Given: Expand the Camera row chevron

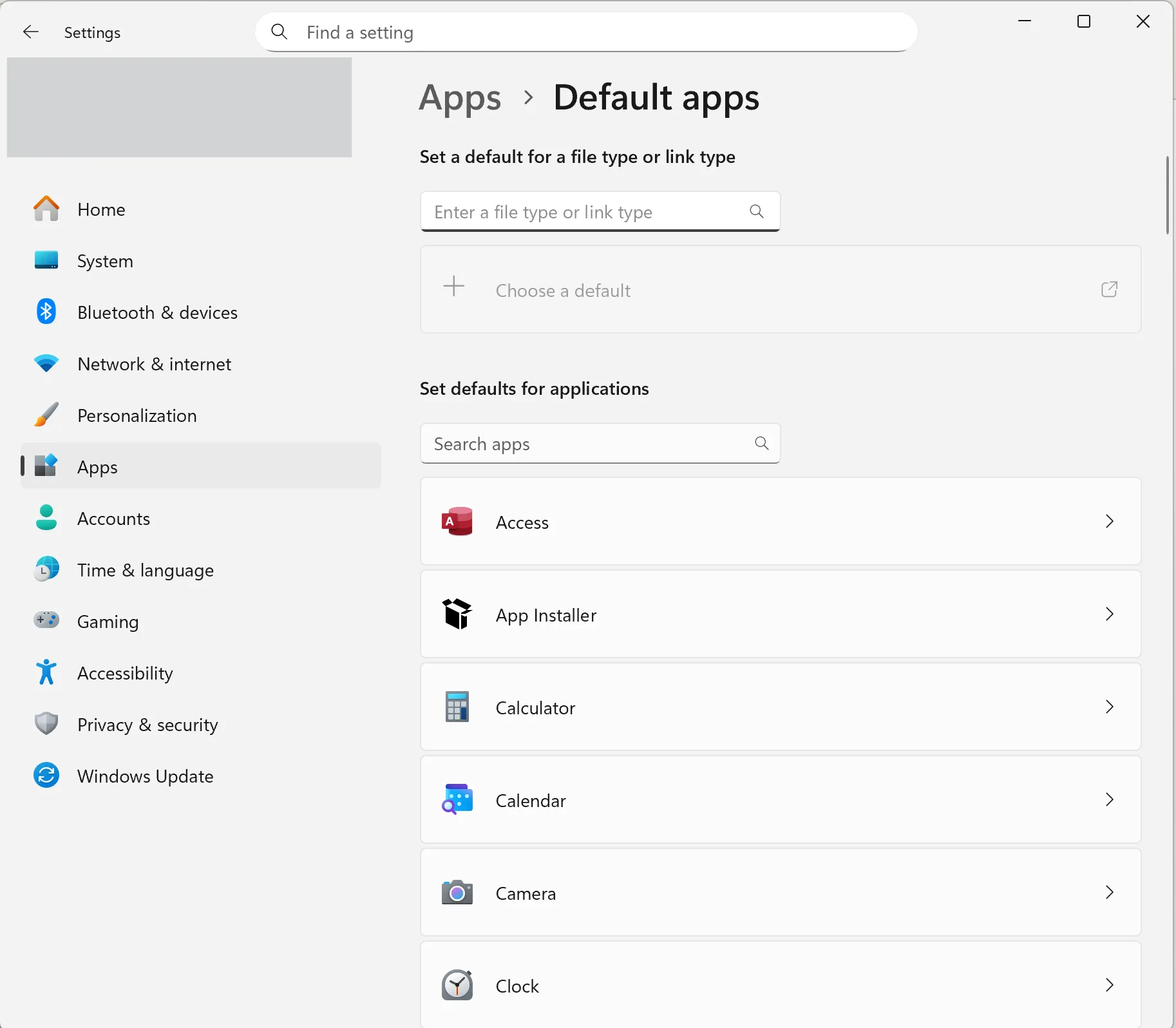Looking at the screenshot, I should click(1109, 892).
